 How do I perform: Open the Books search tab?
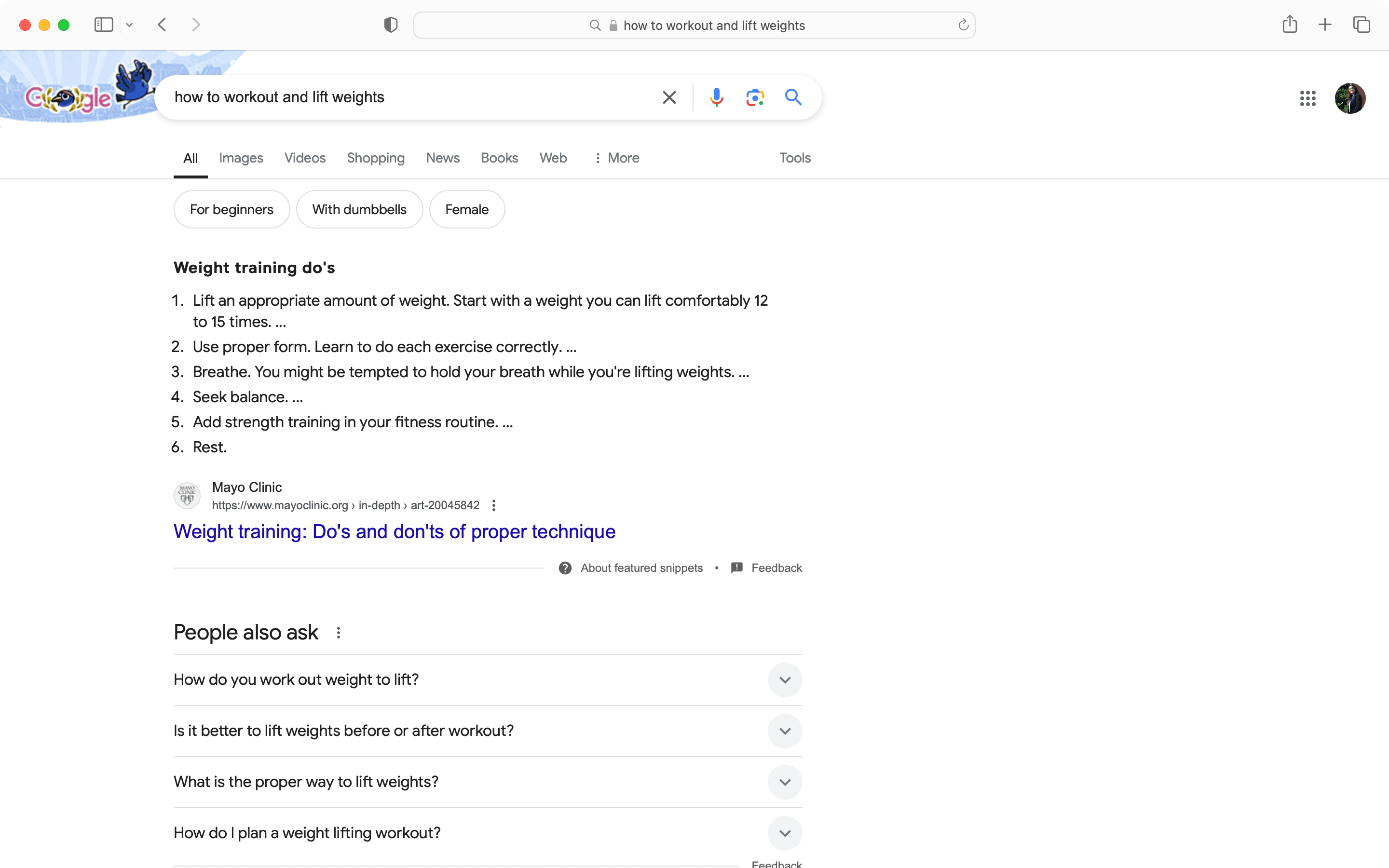point(499,158)
